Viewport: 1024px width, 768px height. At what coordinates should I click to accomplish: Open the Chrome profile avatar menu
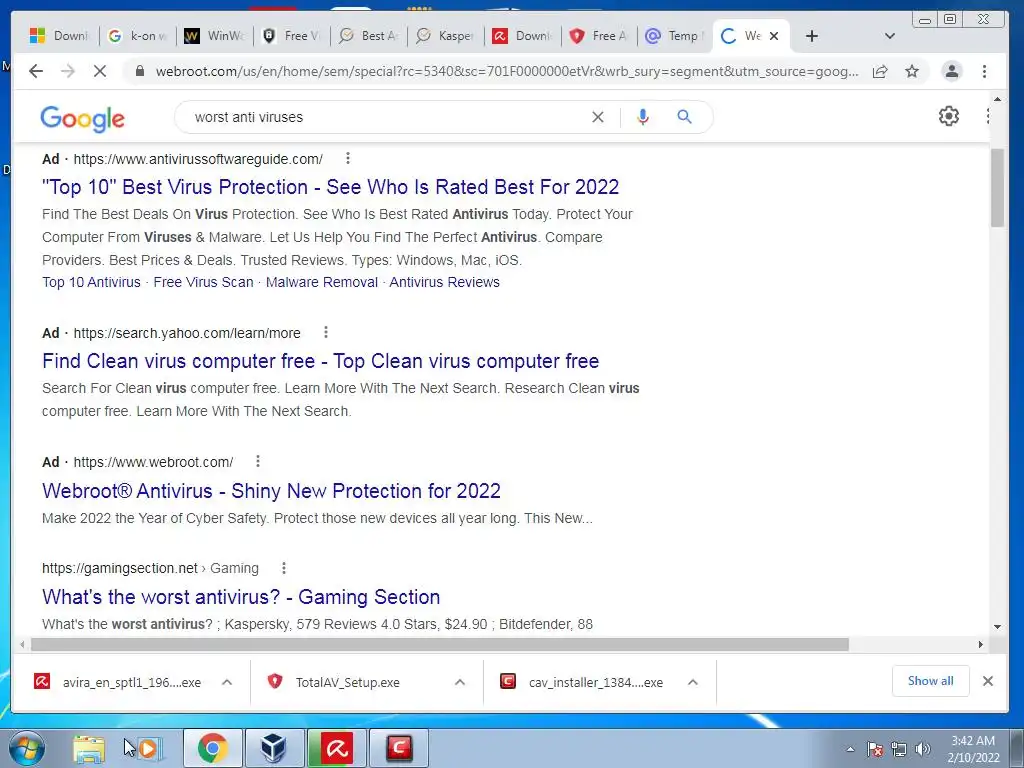(952, 71)
